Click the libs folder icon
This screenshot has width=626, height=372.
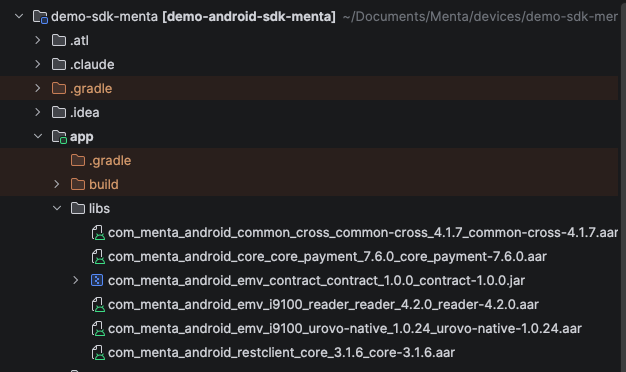point(78,208)
